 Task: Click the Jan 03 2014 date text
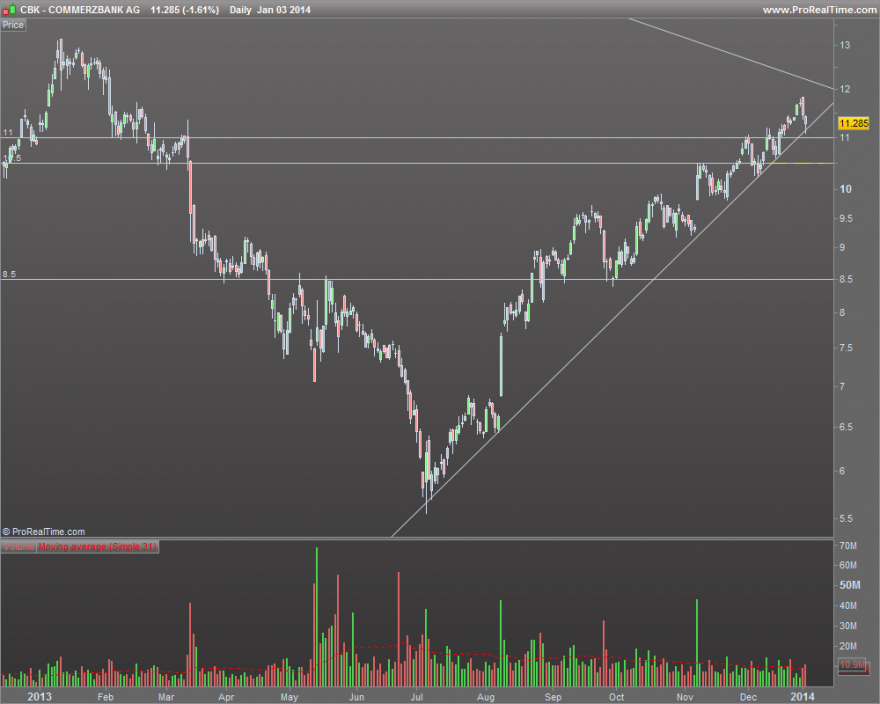pos(284,10)
